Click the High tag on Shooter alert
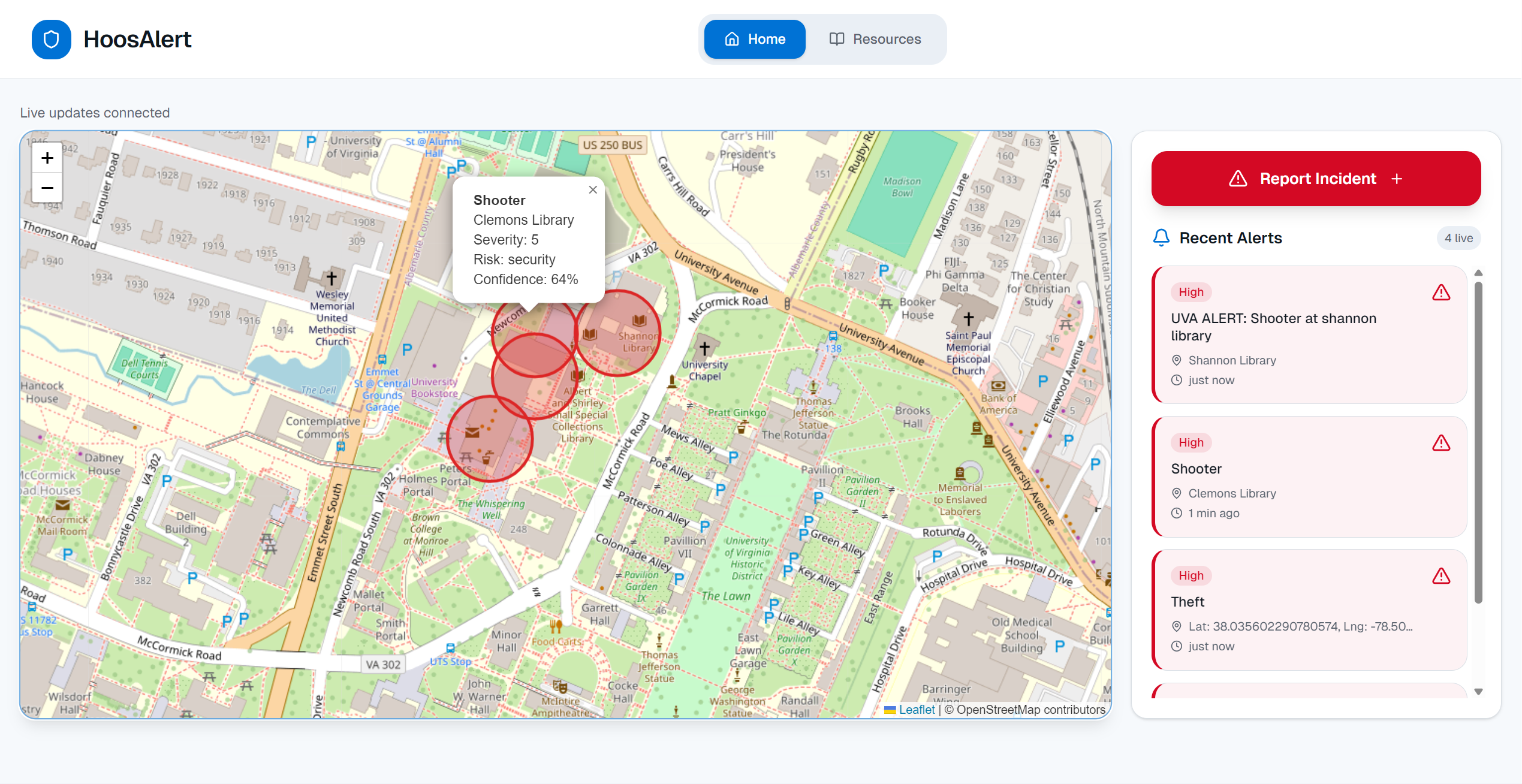The image size is (1522, 784). point(1191,442)
